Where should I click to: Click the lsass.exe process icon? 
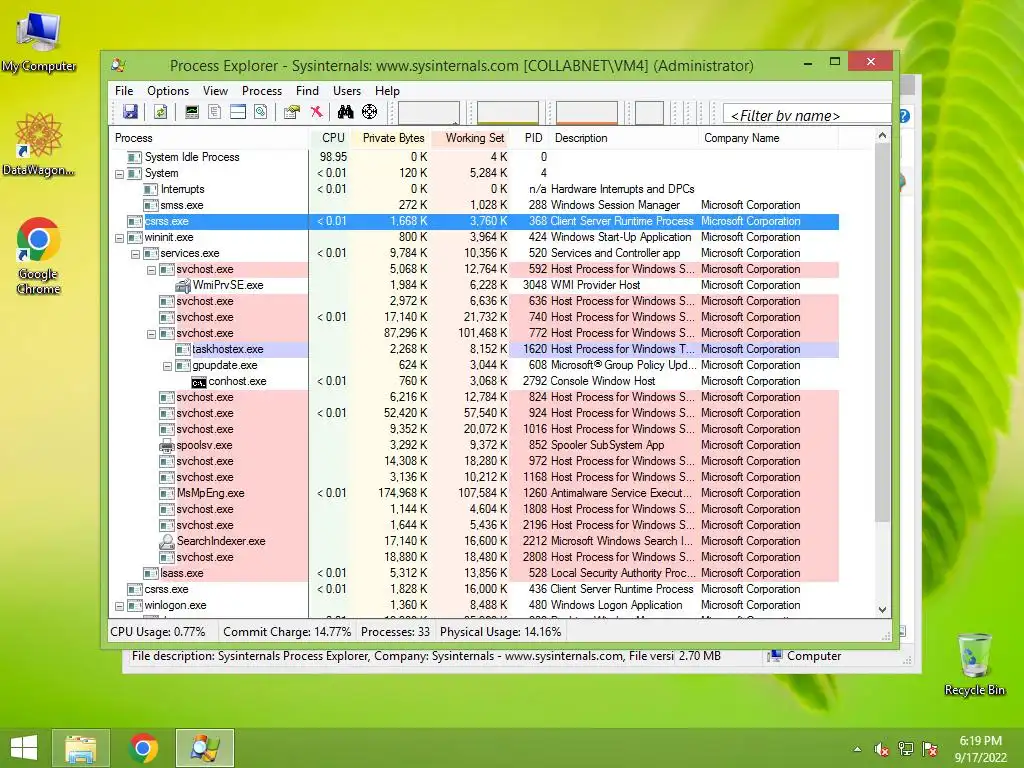(x=151, y=573)
